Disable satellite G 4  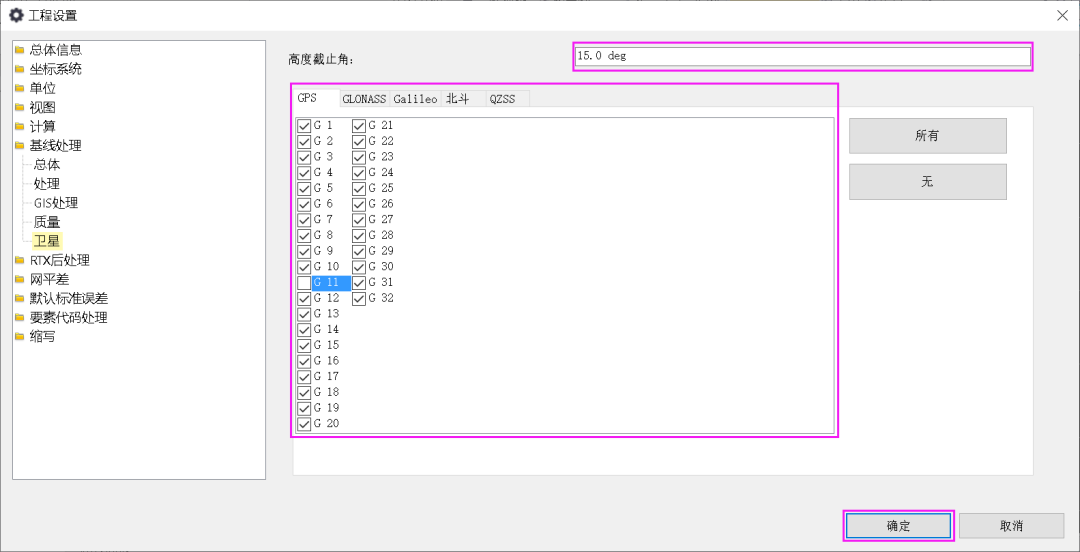[x=304, y=172]
